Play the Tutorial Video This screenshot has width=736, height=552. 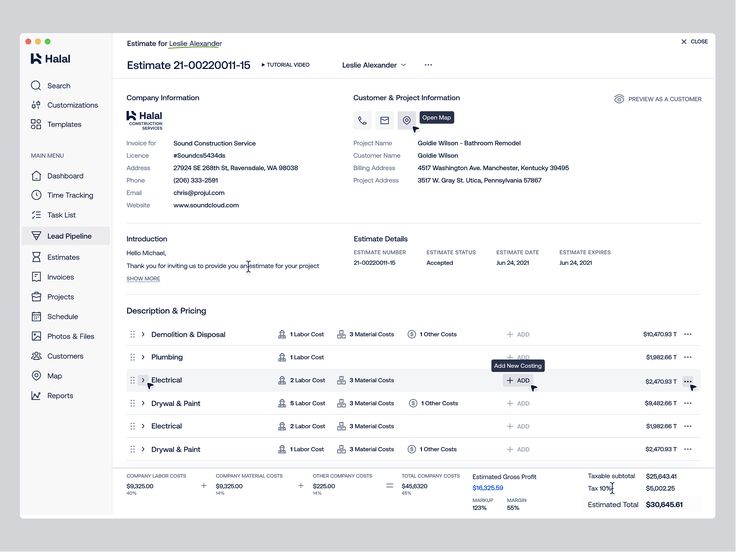[x=285, y=65]
